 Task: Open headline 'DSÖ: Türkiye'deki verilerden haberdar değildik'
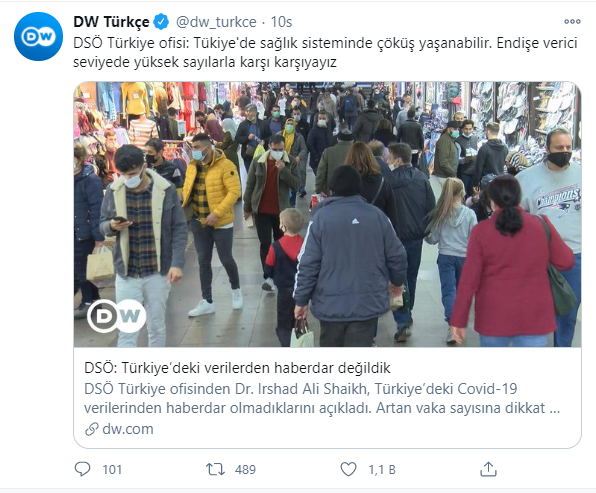click(x=237, y=368)
